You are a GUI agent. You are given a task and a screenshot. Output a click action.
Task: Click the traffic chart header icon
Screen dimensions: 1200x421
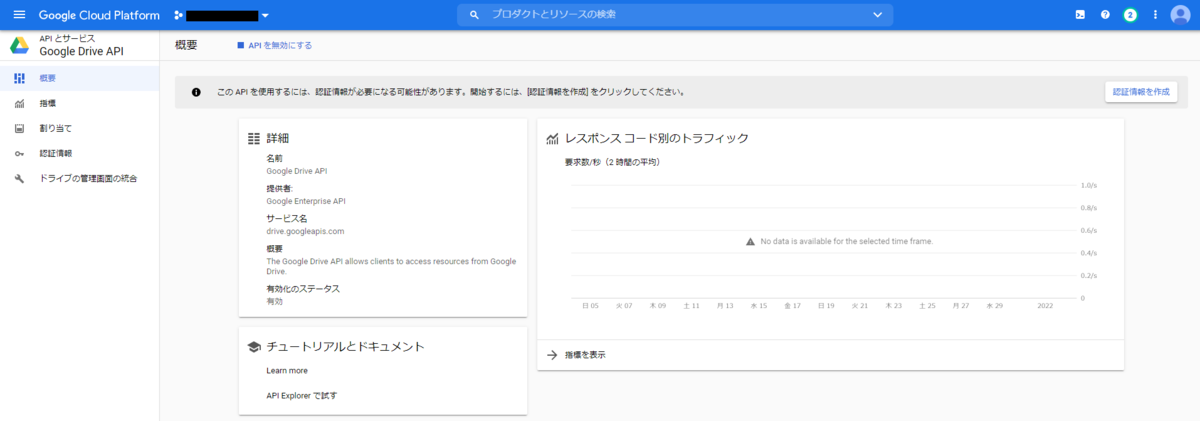point(552,138)
